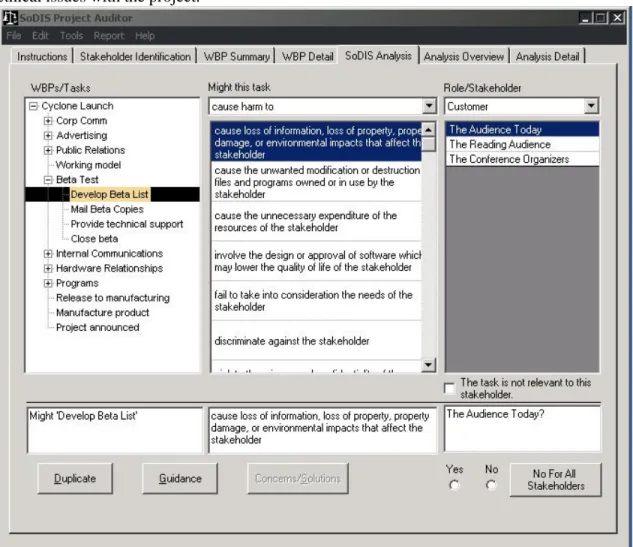Viewport: 633px width, 547px height.
Task: Select 'fail to take into consideration' question
Action: (316, 301)
